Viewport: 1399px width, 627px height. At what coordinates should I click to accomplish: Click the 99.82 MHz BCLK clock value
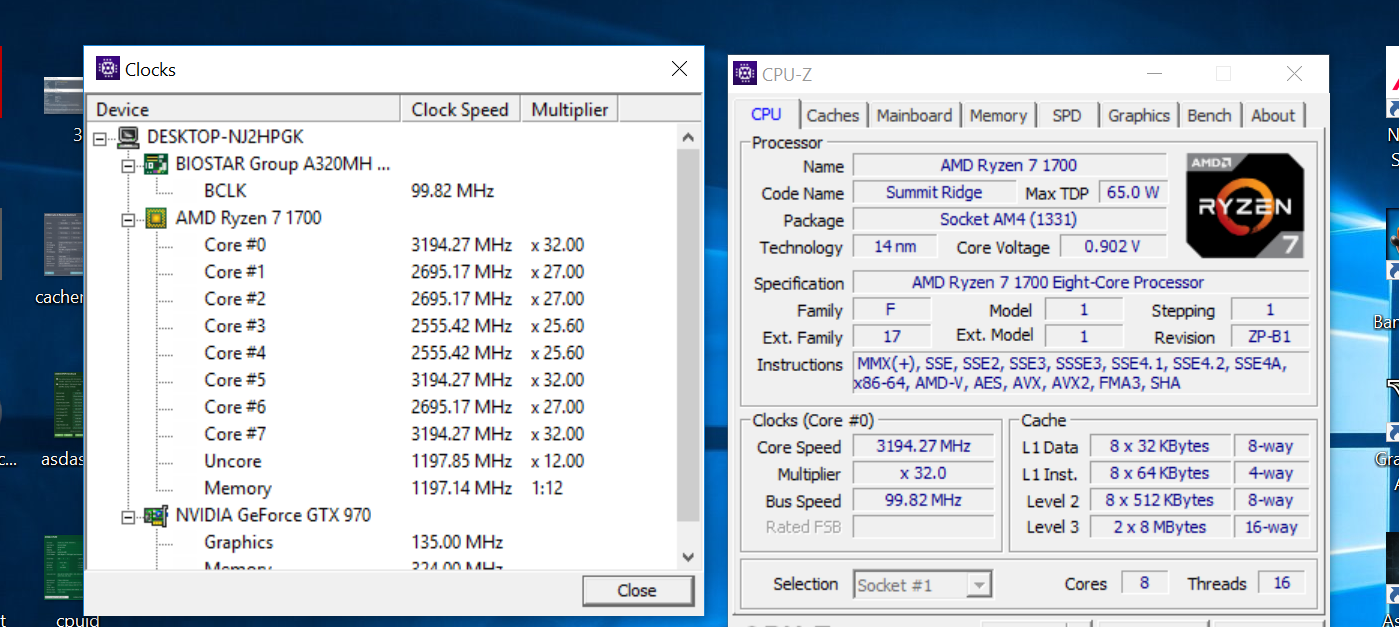tap(453, 191)
